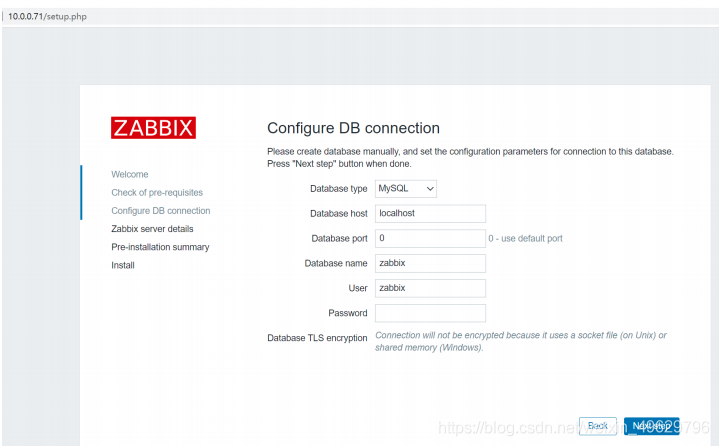Click the Database name label

336,263
